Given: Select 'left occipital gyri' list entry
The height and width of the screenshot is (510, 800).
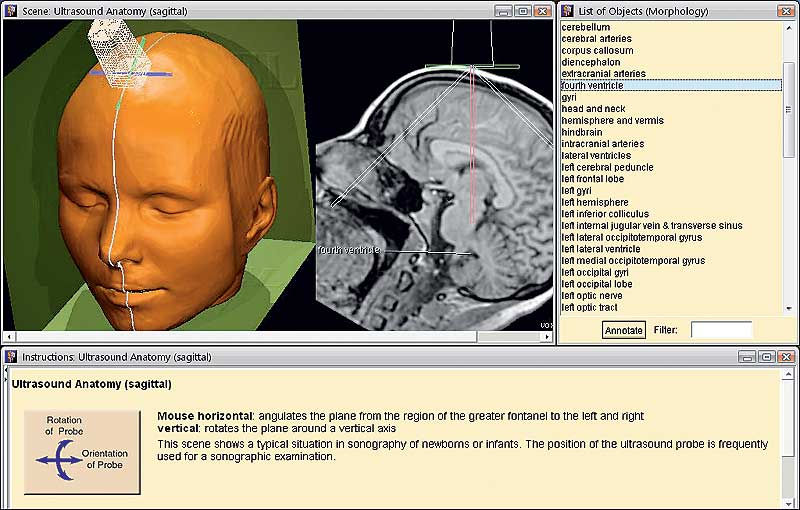Looking at the screenshot, I should pos(595,272).
